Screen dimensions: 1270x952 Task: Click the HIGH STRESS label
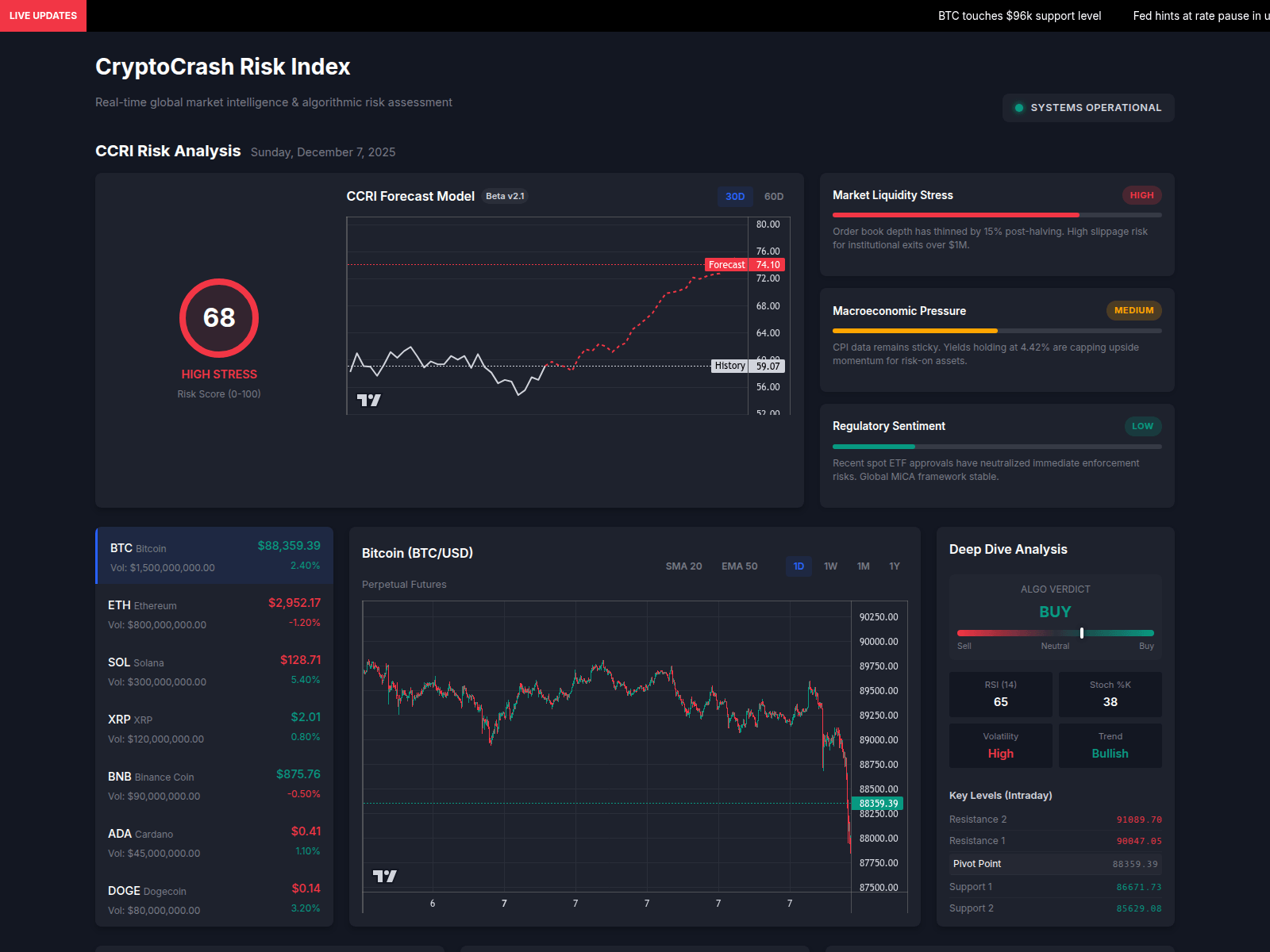coord(219,374)
